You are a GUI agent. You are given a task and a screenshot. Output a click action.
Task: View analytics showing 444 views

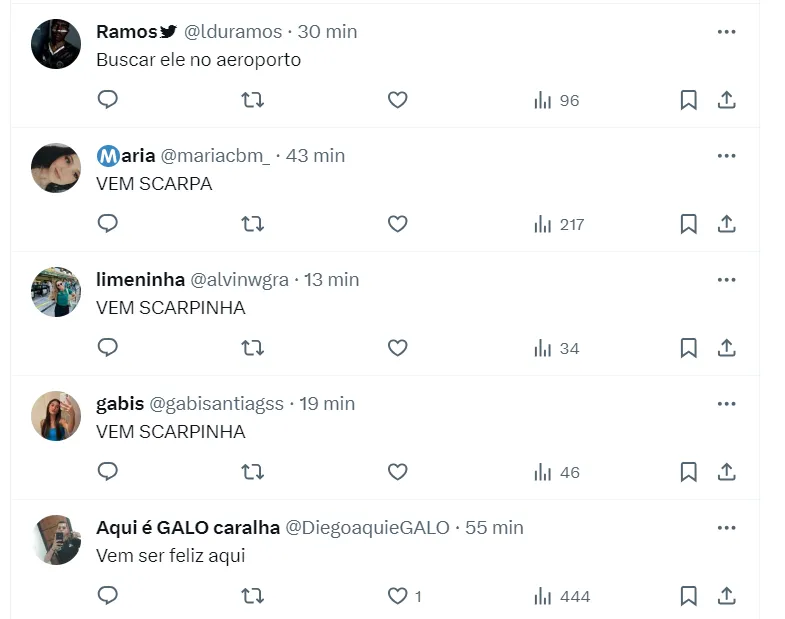(561, 596)
